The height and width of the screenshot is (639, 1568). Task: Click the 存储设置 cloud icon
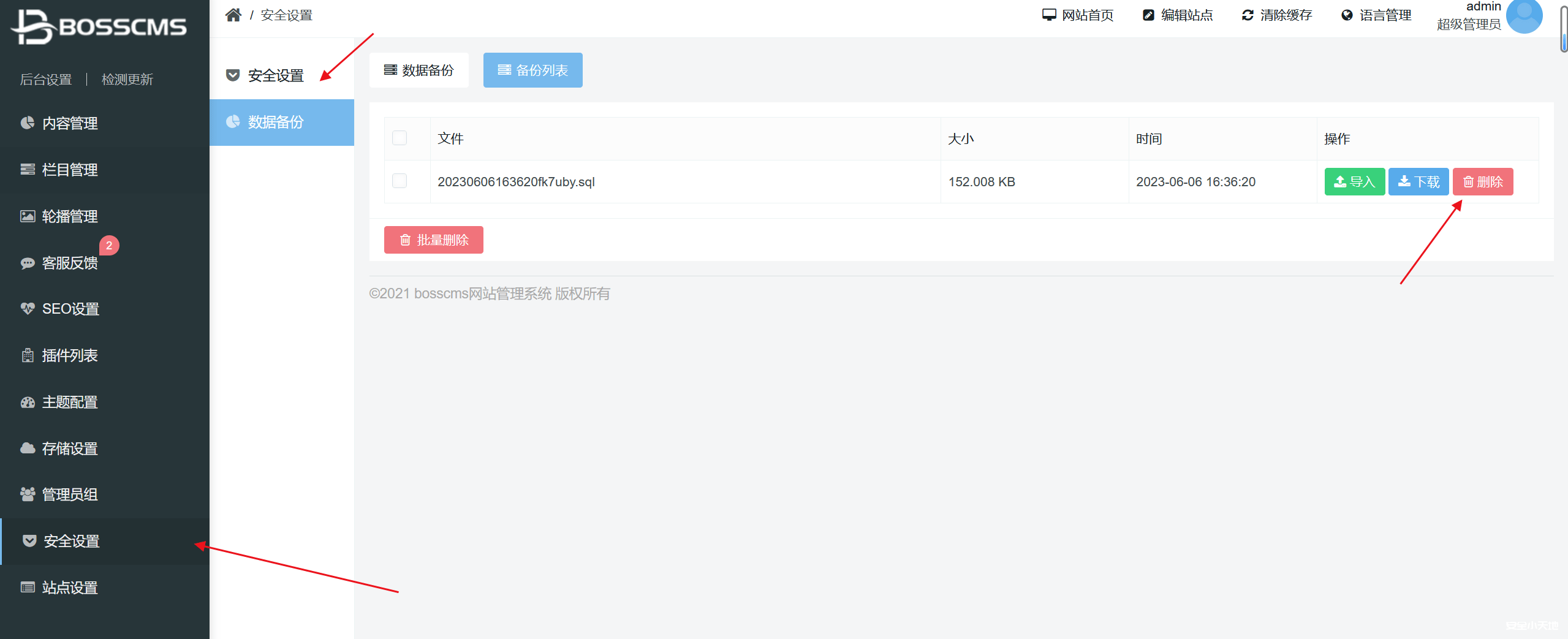[x=28, y=448]
